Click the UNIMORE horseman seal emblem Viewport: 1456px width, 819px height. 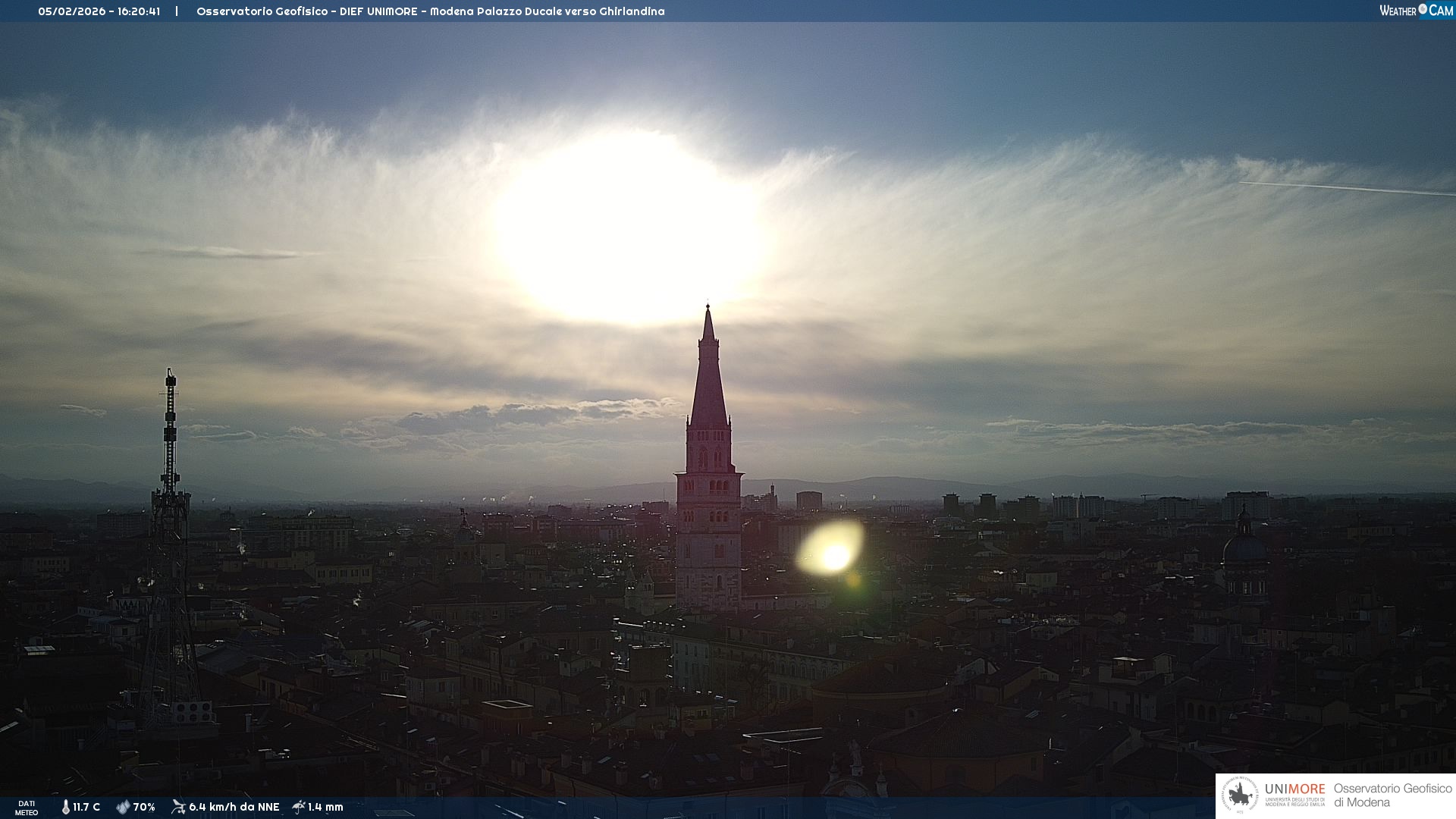(x=1241, y=795)
